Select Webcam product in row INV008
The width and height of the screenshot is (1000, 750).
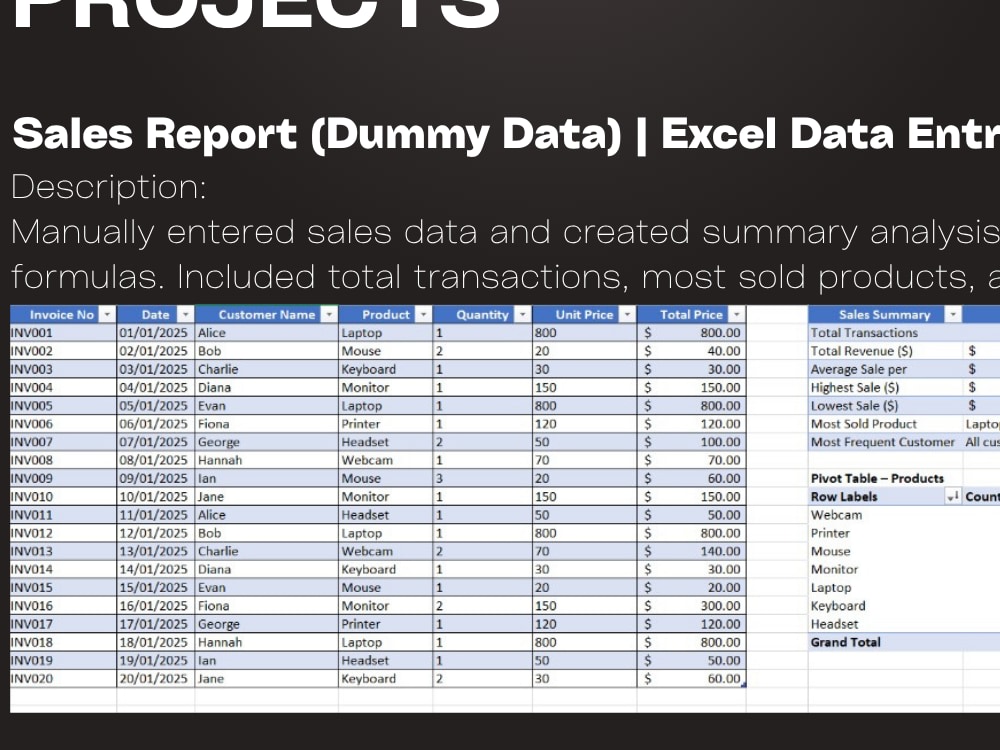(x=386, y=460)
